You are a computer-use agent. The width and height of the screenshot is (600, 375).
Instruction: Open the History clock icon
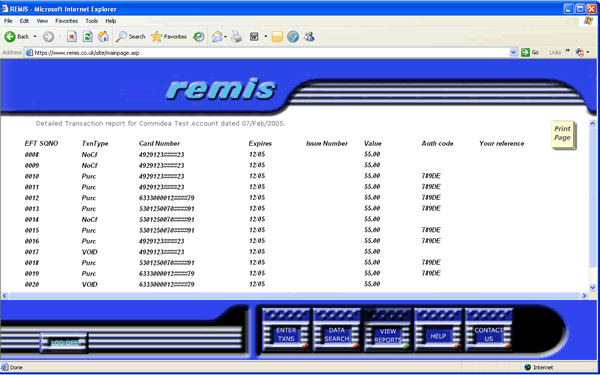[x=198, y=37]
